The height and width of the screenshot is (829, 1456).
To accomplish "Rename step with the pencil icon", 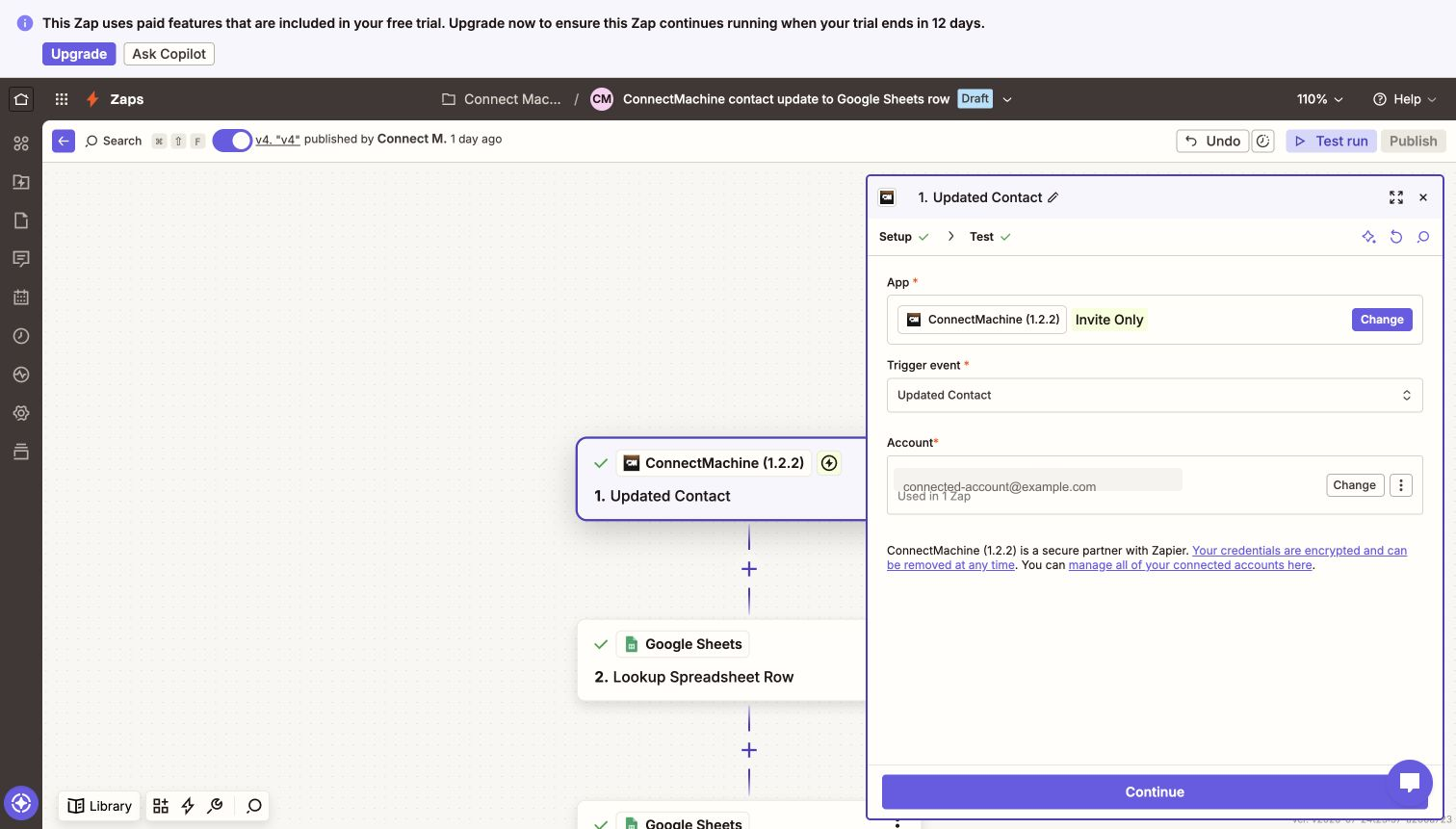I will click(x=1053, y=197).
